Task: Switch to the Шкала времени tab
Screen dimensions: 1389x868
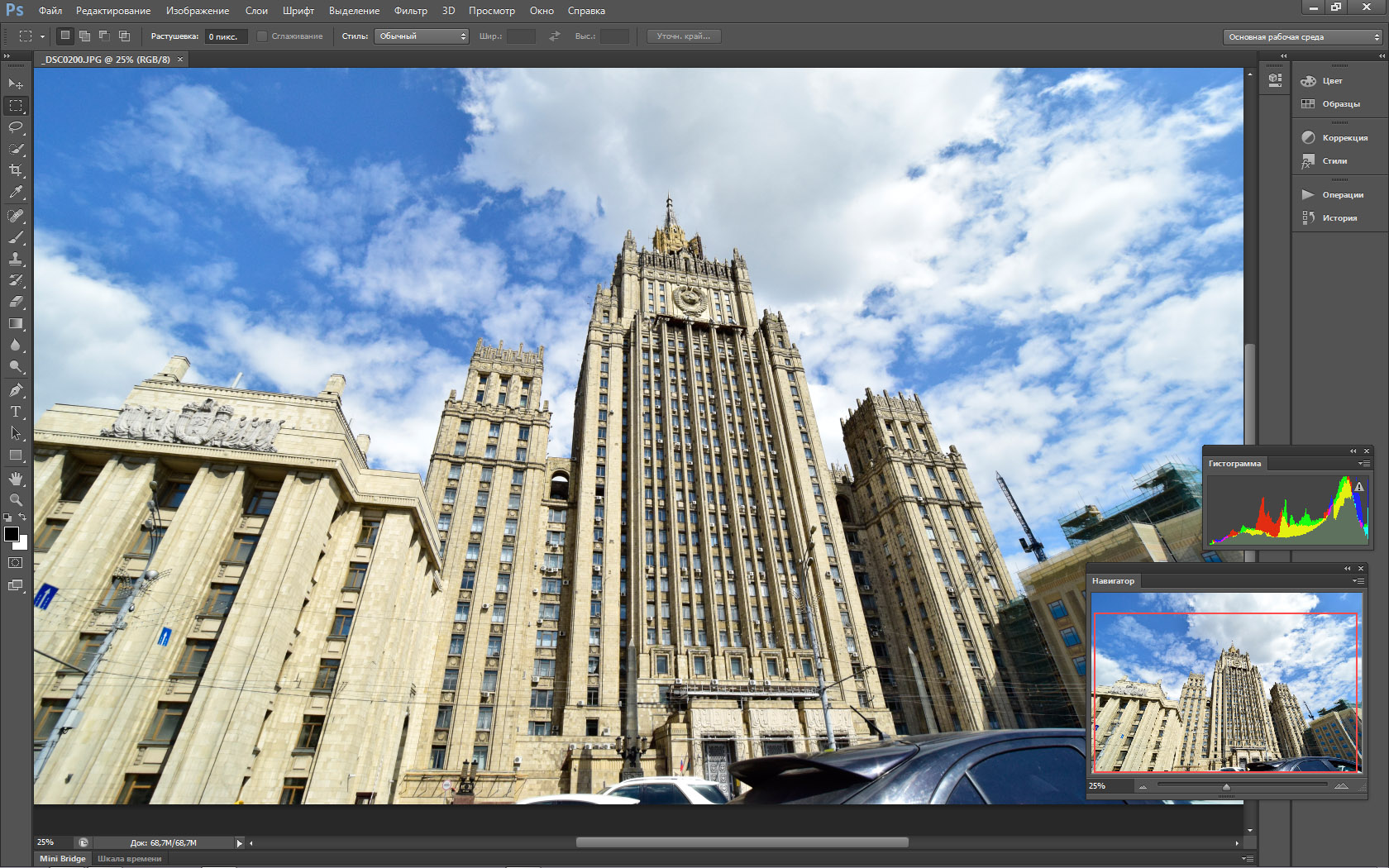Action: coord(130,859)
